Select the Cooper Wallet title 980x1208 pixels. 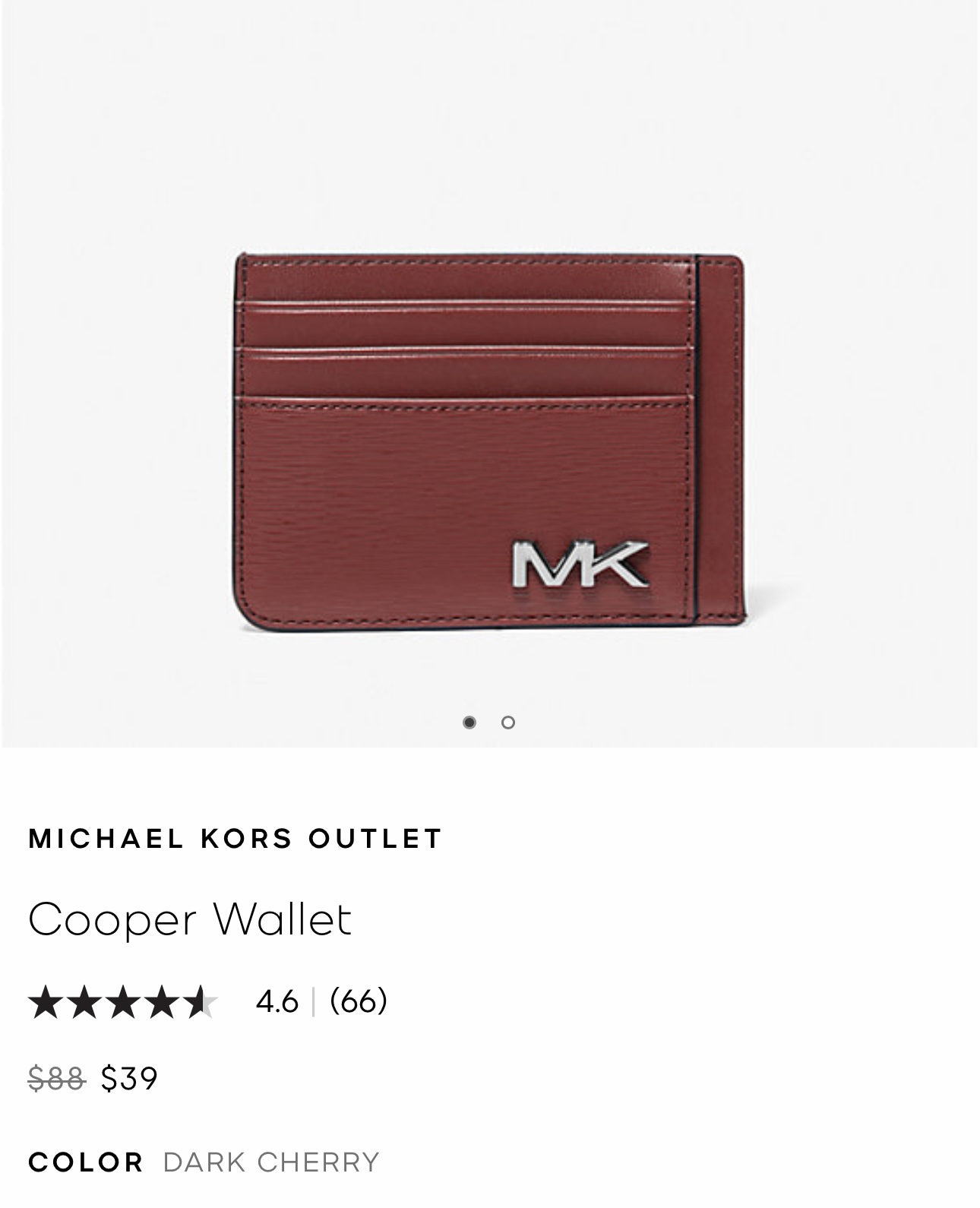(190, 919)
